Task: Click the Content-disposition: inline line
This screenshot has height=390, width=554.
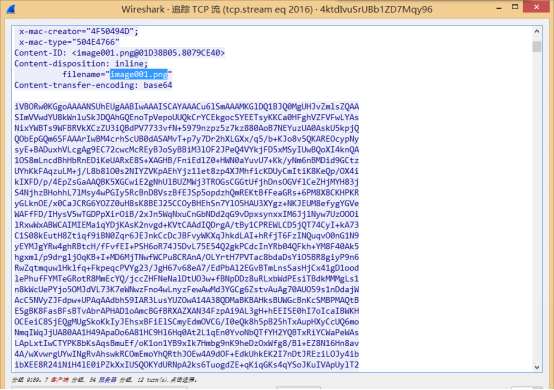Action: (x=81, y=64)
